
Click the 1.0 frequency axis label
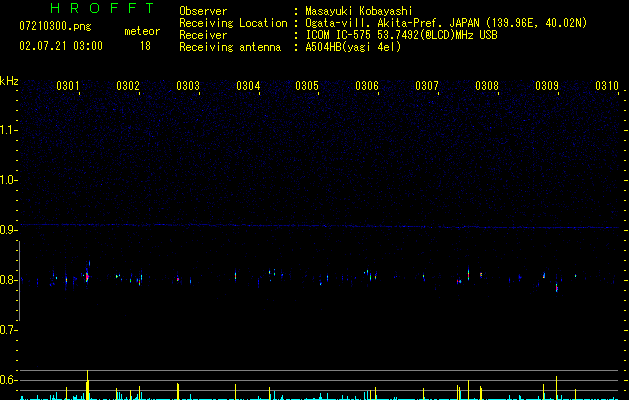coord(8,180)
